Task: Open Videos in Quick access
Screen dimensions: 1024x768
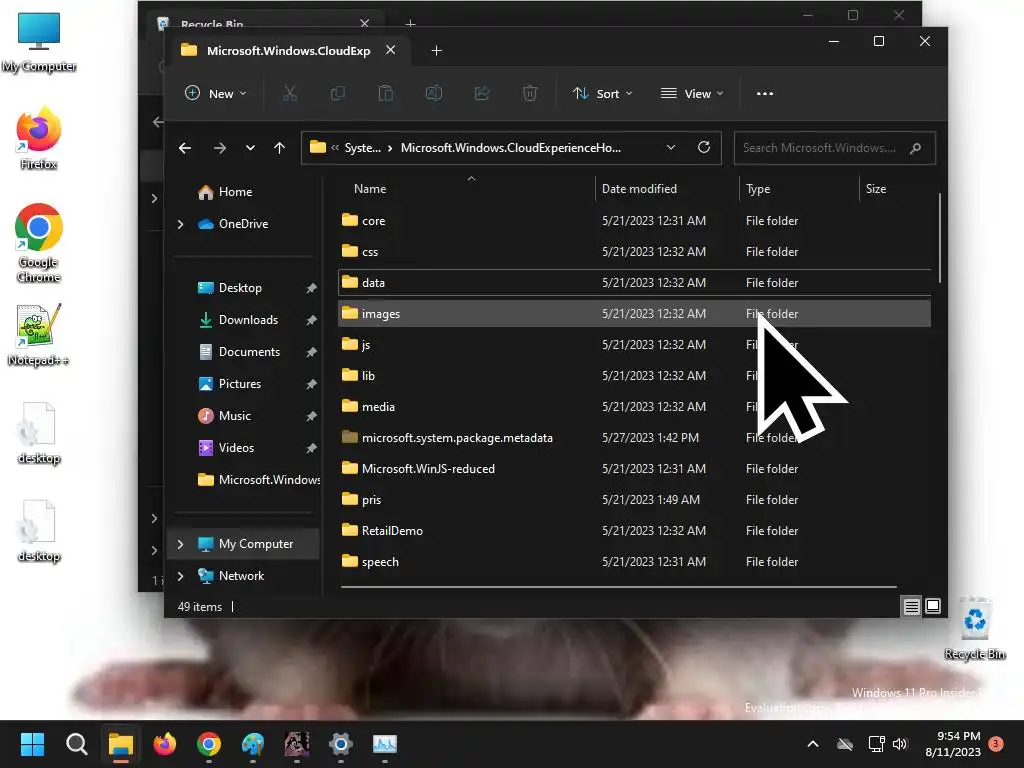Action: [x=236, y=448]
